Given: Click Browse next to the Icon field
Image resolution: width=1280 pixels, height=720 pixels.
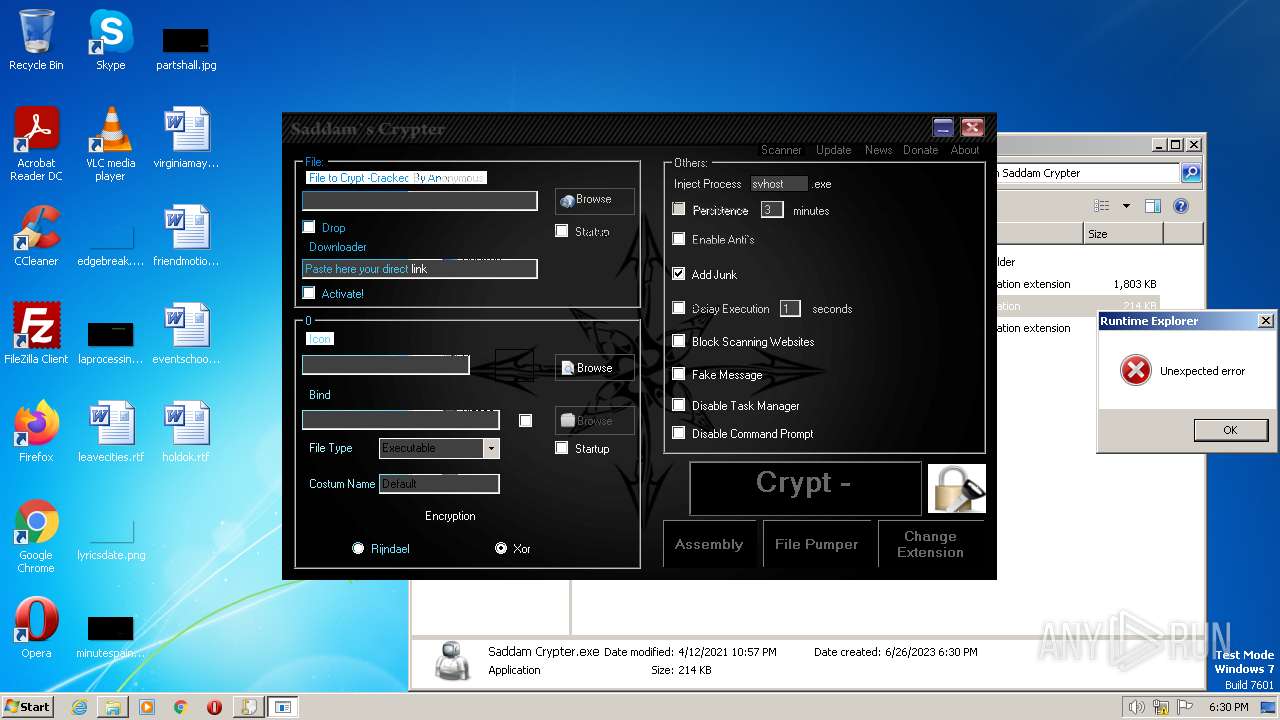Looking at the screenshot, I should click(x=595, y=368).
